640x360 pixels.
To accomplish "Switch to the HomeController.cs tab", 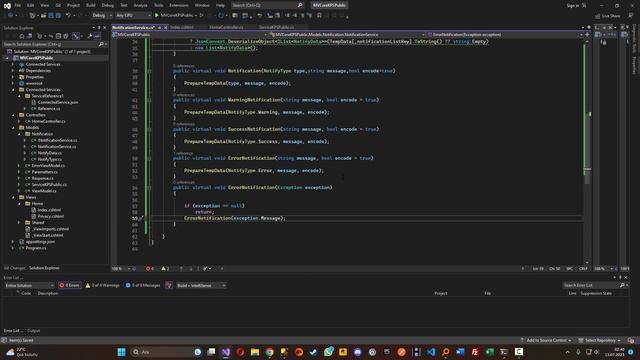I will coord(226,27).
